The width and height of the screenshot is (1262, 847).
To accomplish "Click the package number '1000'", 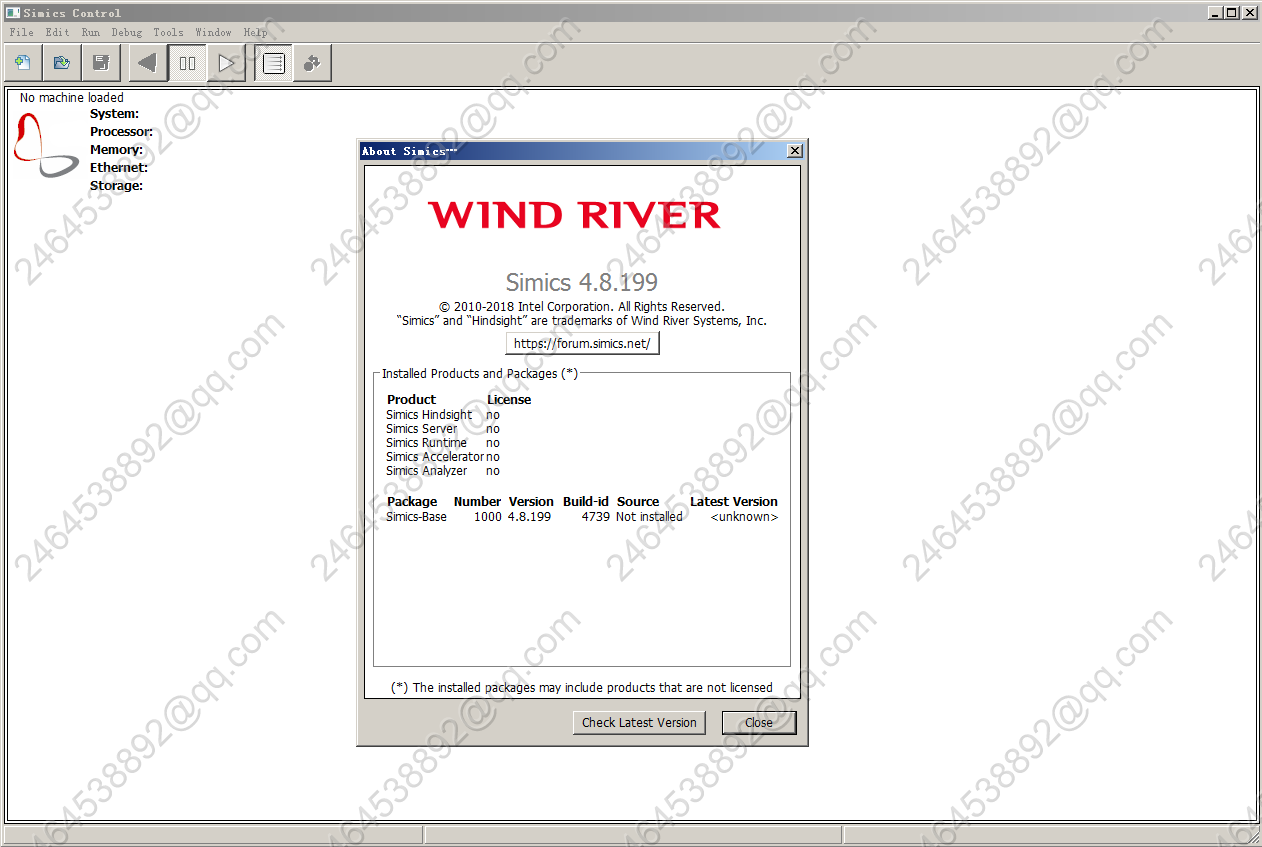I will coord(488,517).
